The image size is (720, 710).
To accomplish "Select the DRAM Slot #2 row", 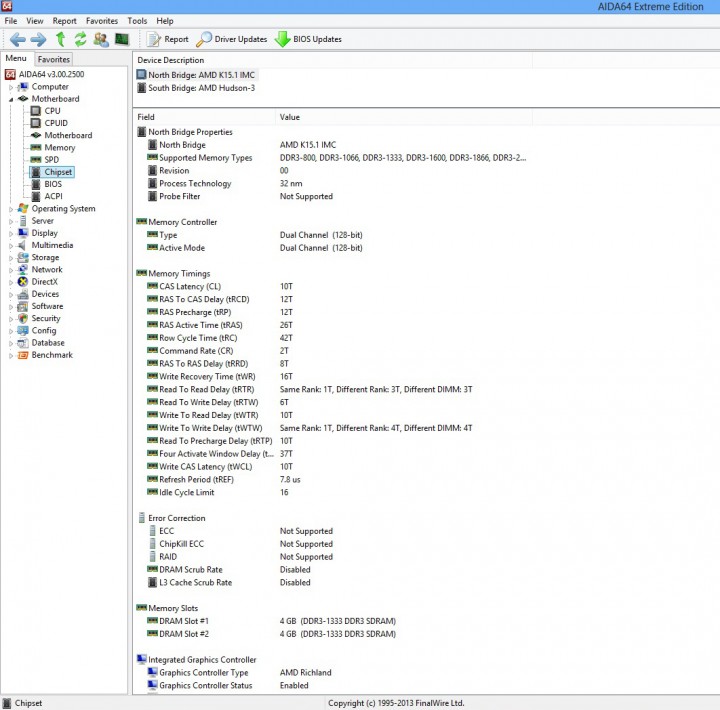I will click(x=271, y=634).
